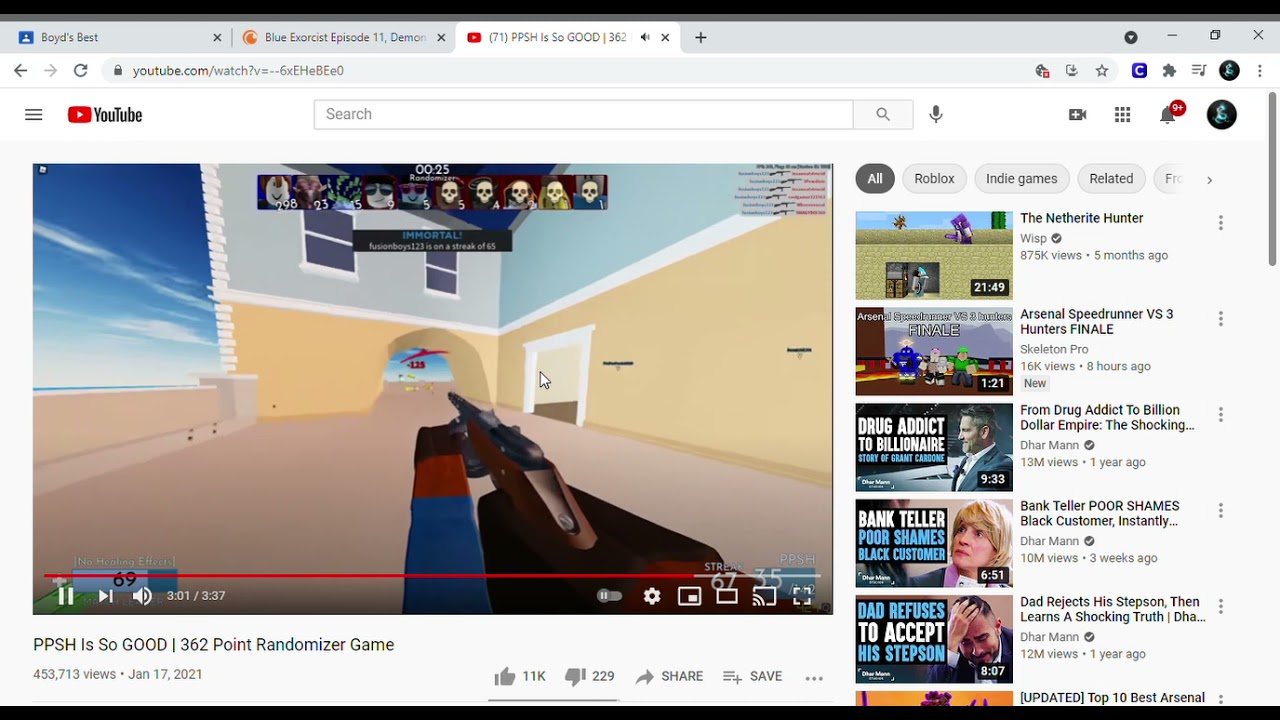
Task: Open the YouTube account avatar menu
Action: tap(1221, 115)
